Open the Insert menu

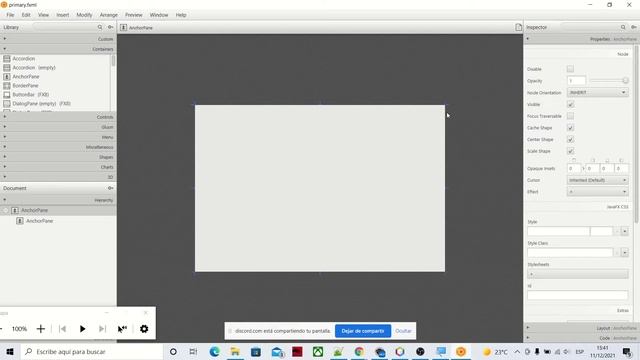(x=63, y=15)
